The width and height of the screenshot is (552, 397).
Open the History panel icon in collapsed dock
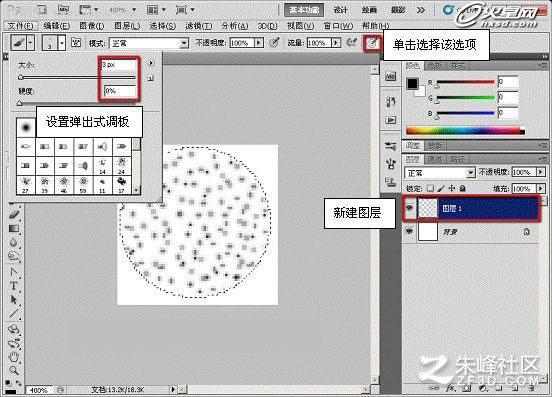[x=390, y=102]
